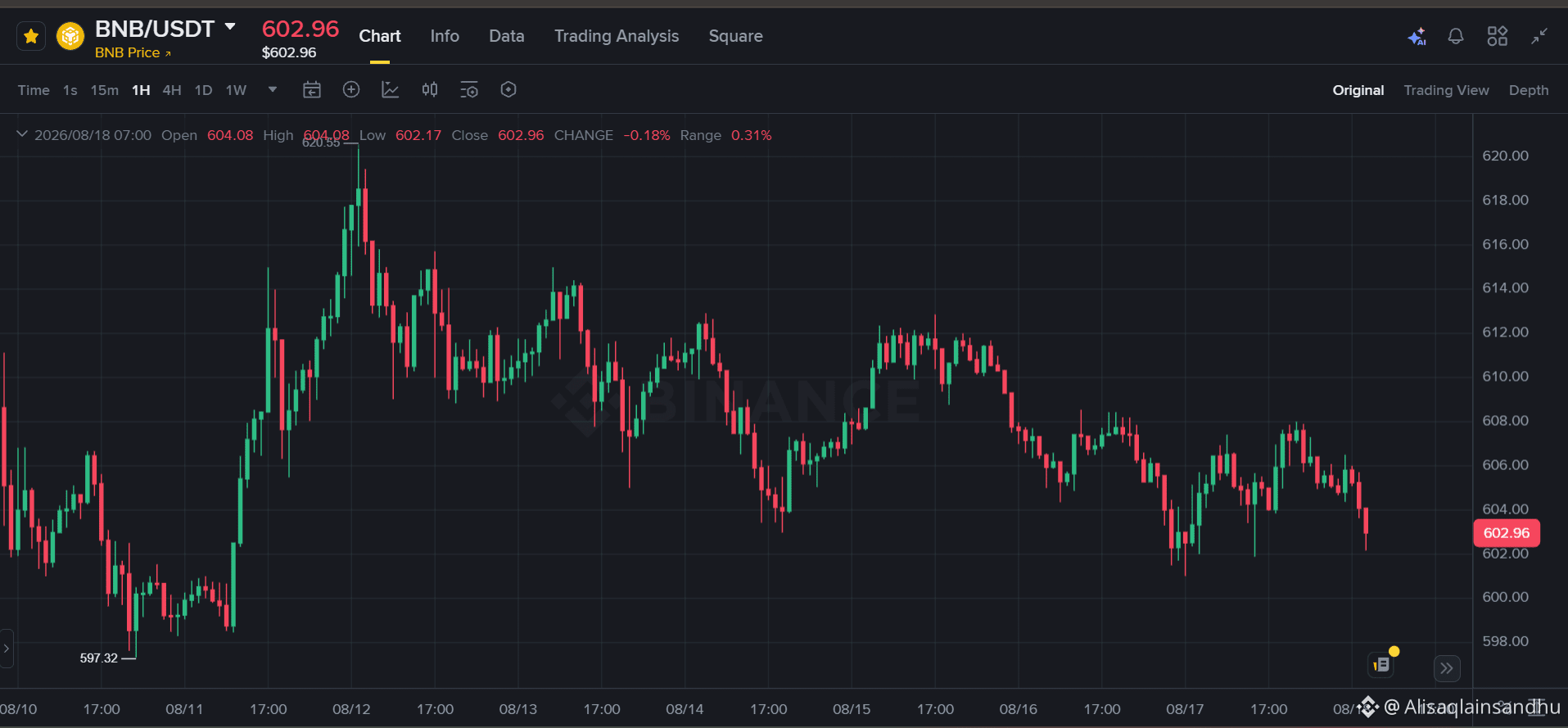Viewport: 1568px width, 728px height.
Task: Click the 2026/08/18 07:00 timestamp text
Action: [x=93, y=135]
